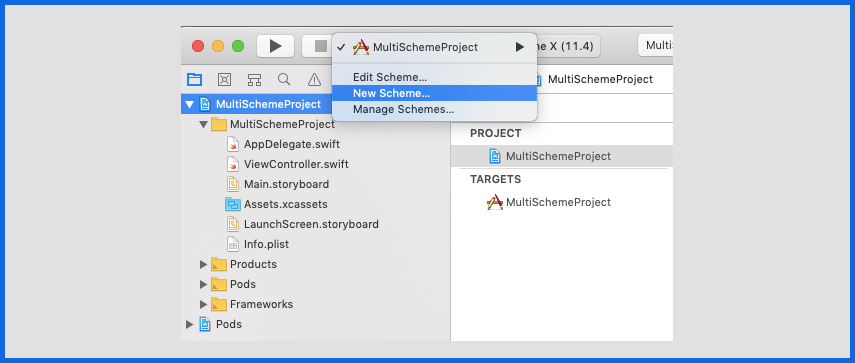The image size is (855, 363).
Task: Click the green zoom window button
Action: tap(238, 46)
